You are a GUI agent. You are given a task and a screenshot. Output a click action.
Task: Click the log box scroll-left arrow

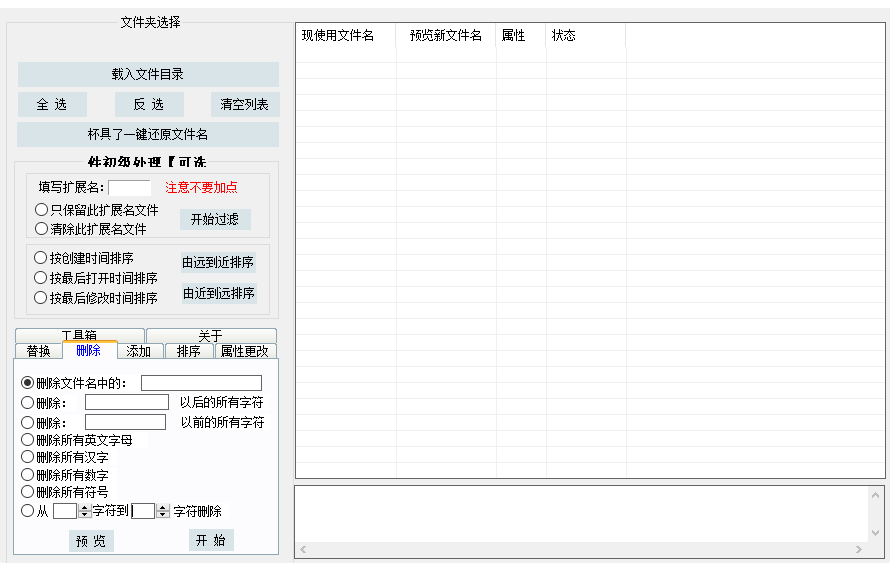304,549
